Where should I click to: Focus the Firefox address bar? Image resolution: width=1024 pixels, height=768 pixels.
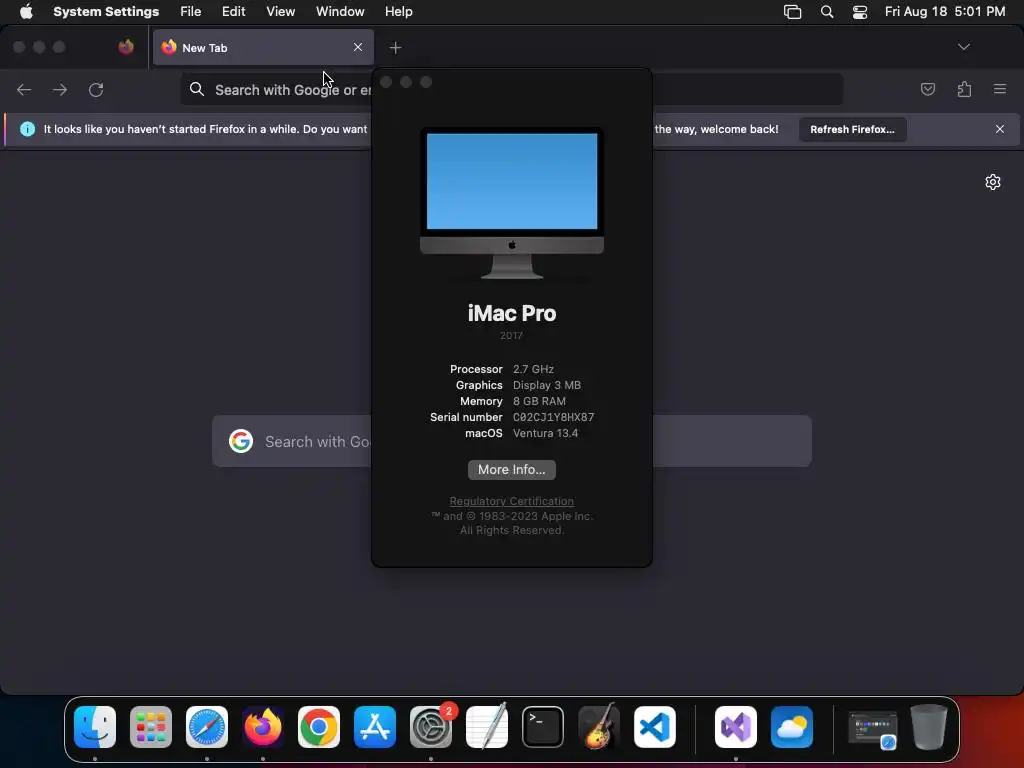click(x=511, y=89)
